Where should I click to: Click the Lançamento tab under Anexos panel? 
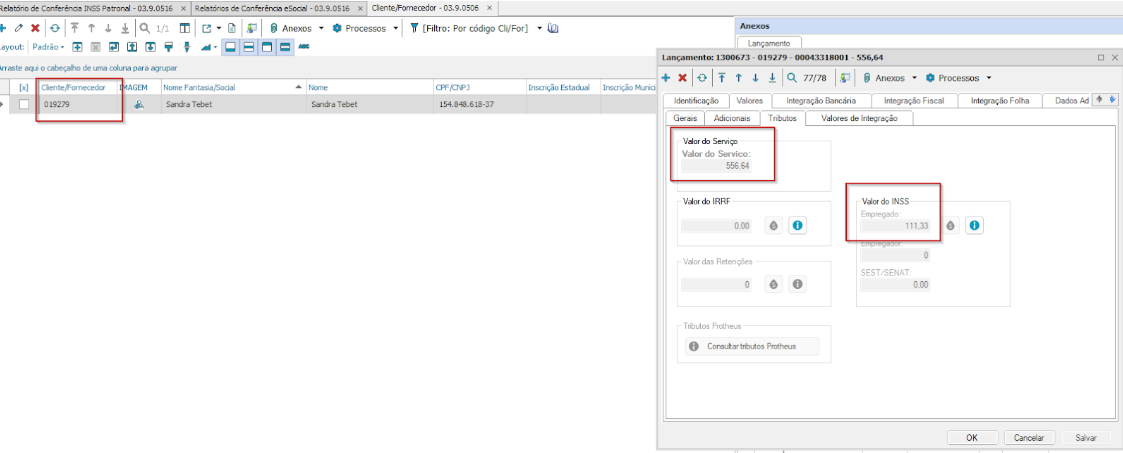(768, 44)
